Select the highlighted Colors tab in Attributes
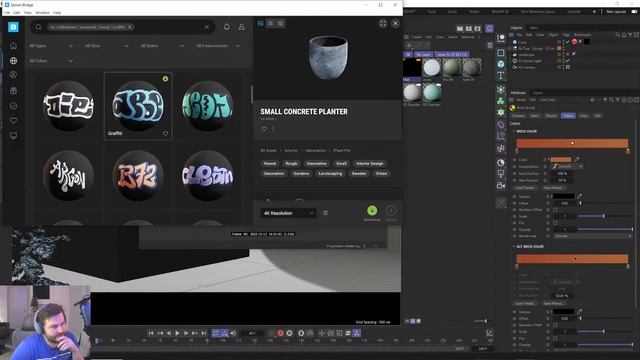The width and height of the screenshot is (640, 360). coord(568,116)
